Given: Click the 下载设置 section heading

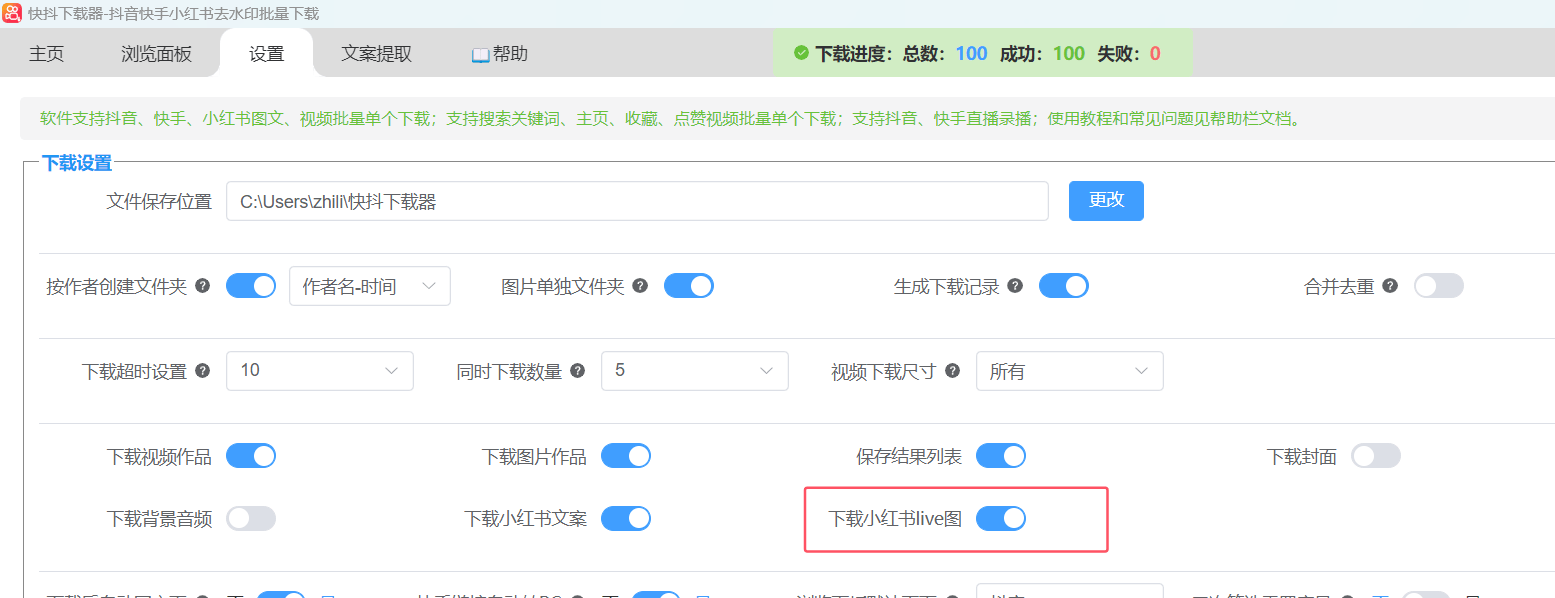Looking at the screenshot, I should click(x=77, y=163).
